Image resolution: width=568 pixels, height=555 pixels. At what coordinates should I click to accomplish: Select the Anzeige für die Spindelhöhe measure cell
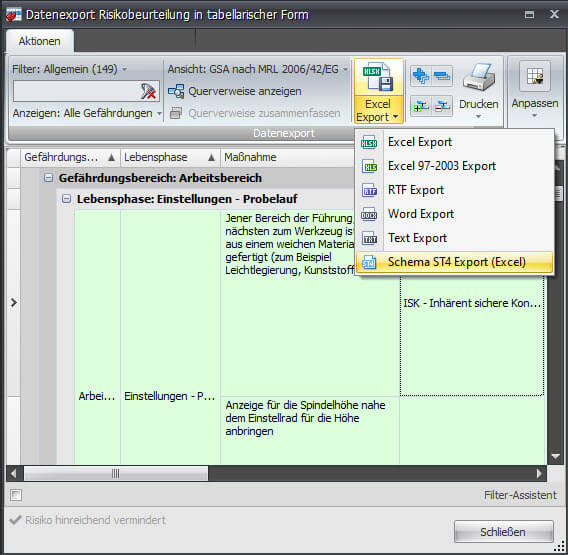pos(310,430)
